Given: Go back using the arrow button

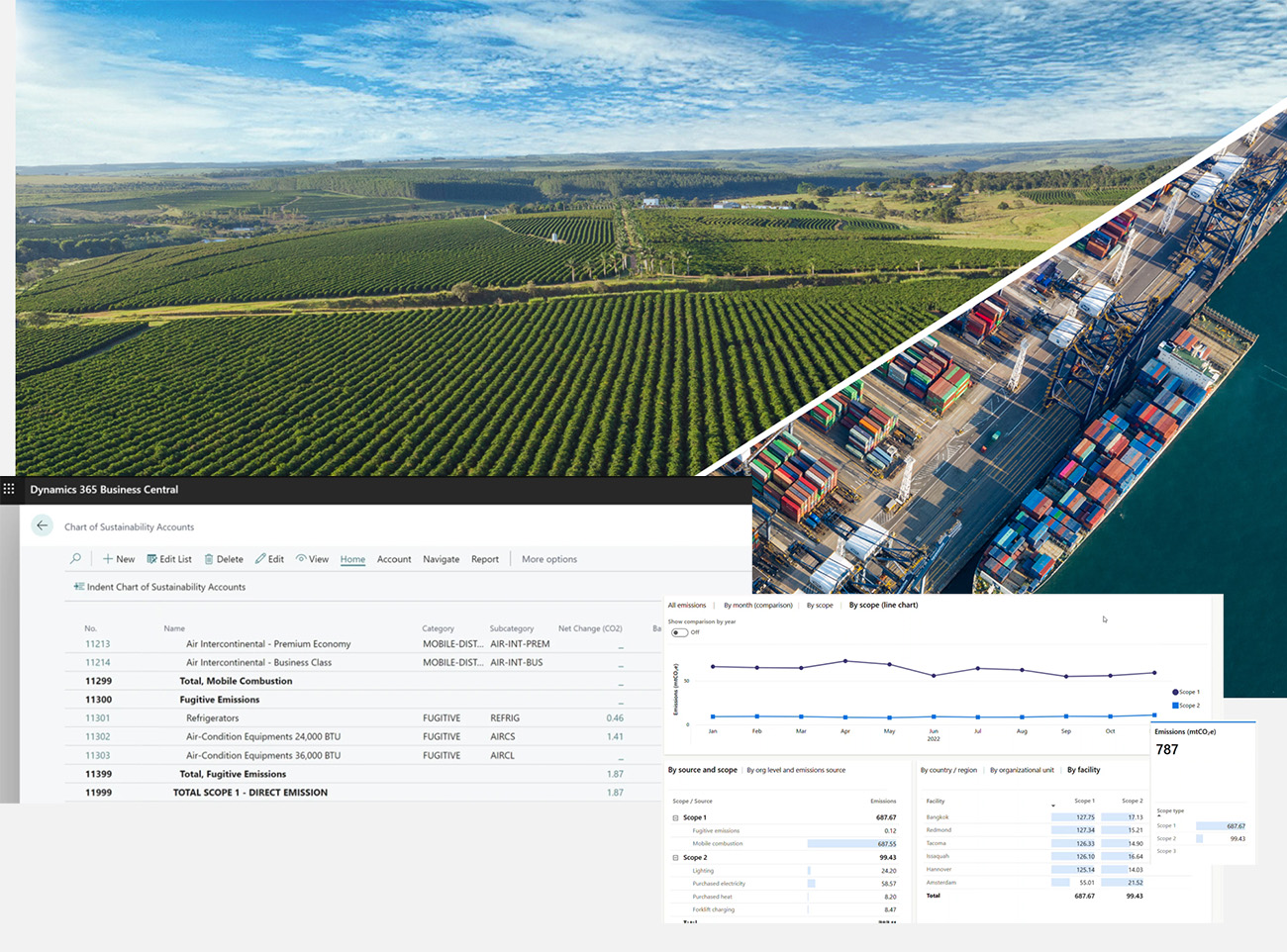Looking at the screenshot, I should pos(42,525).
